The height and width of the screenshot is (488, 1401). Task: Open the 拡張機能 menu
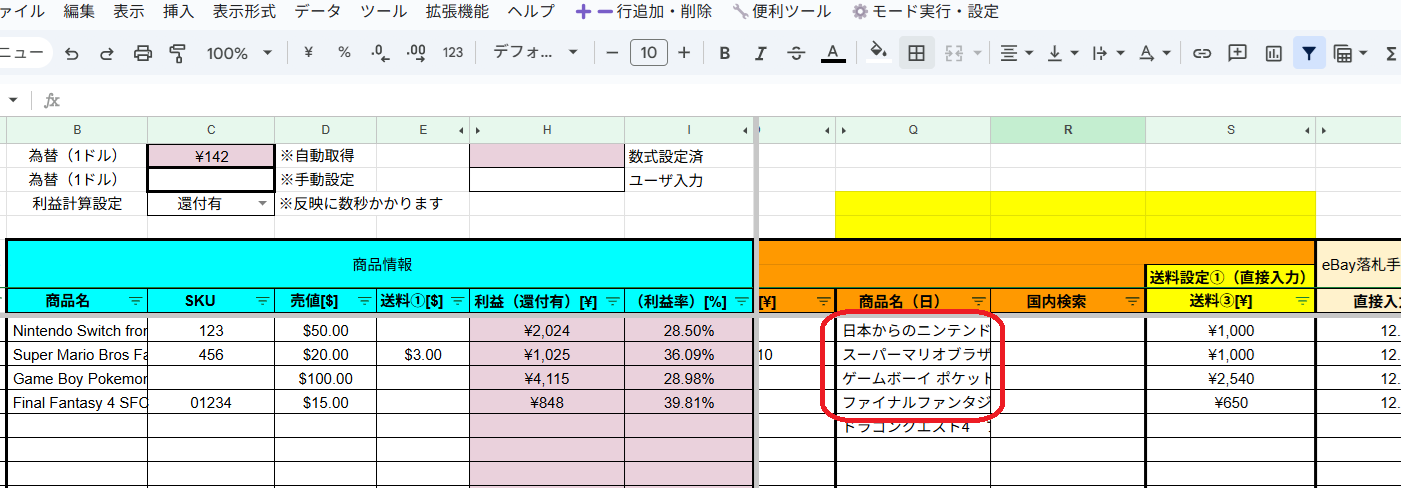(x=457, y=12)
